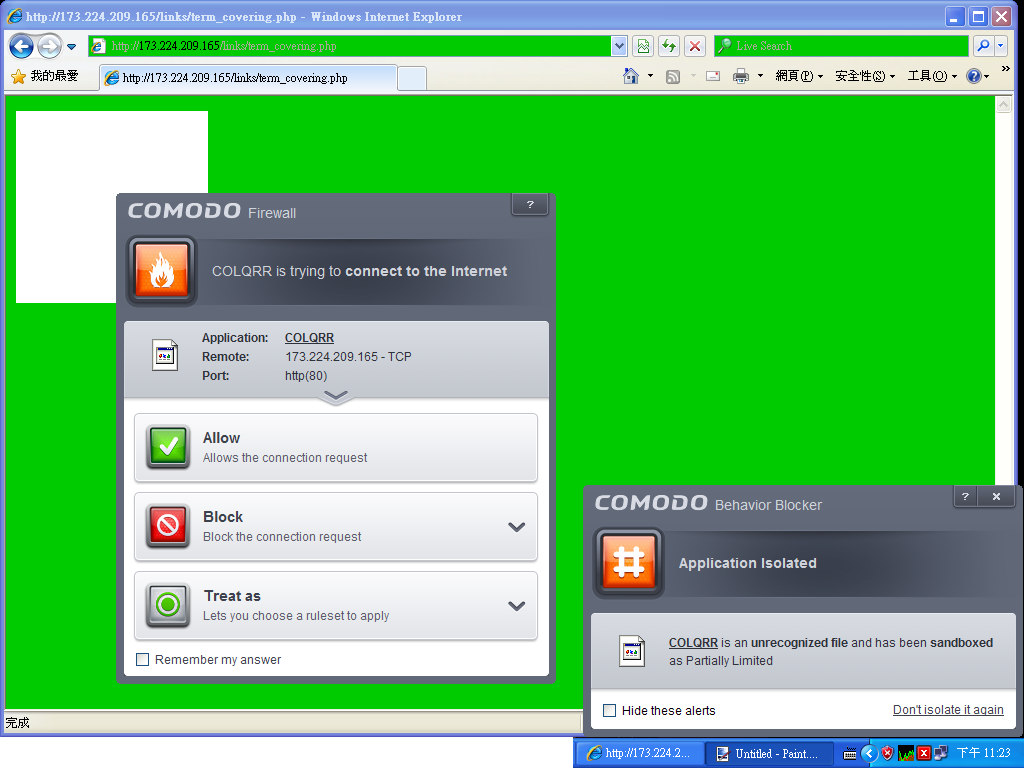Click the green graph monitor tray icon
1024x768 pixels.
coord(906,754)
